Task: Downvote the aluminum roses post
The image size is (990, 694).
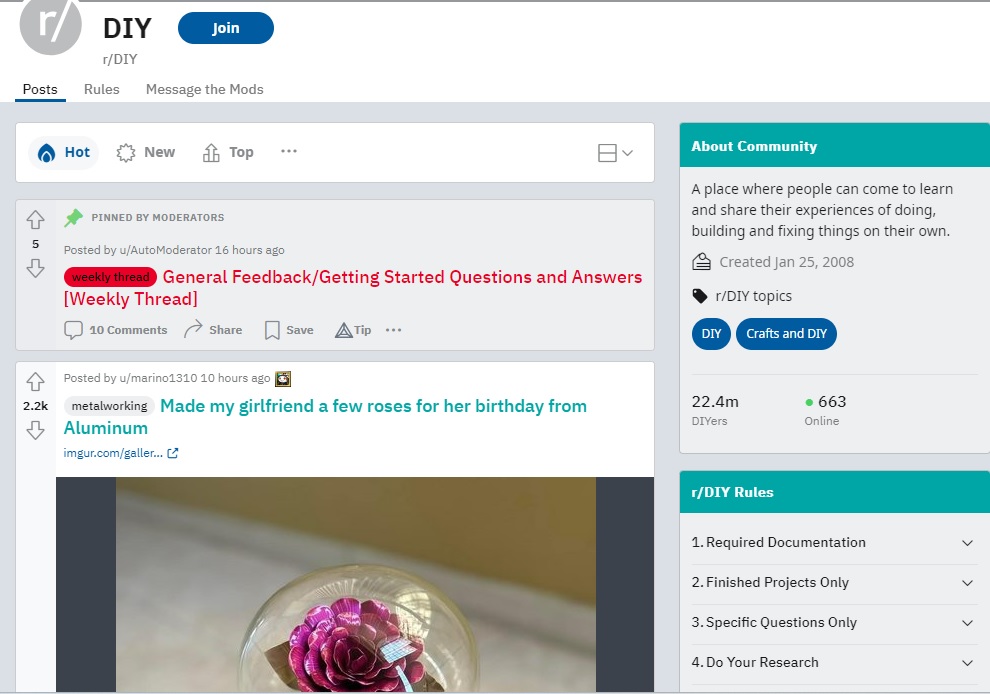Action: click(x=35, y=430)
